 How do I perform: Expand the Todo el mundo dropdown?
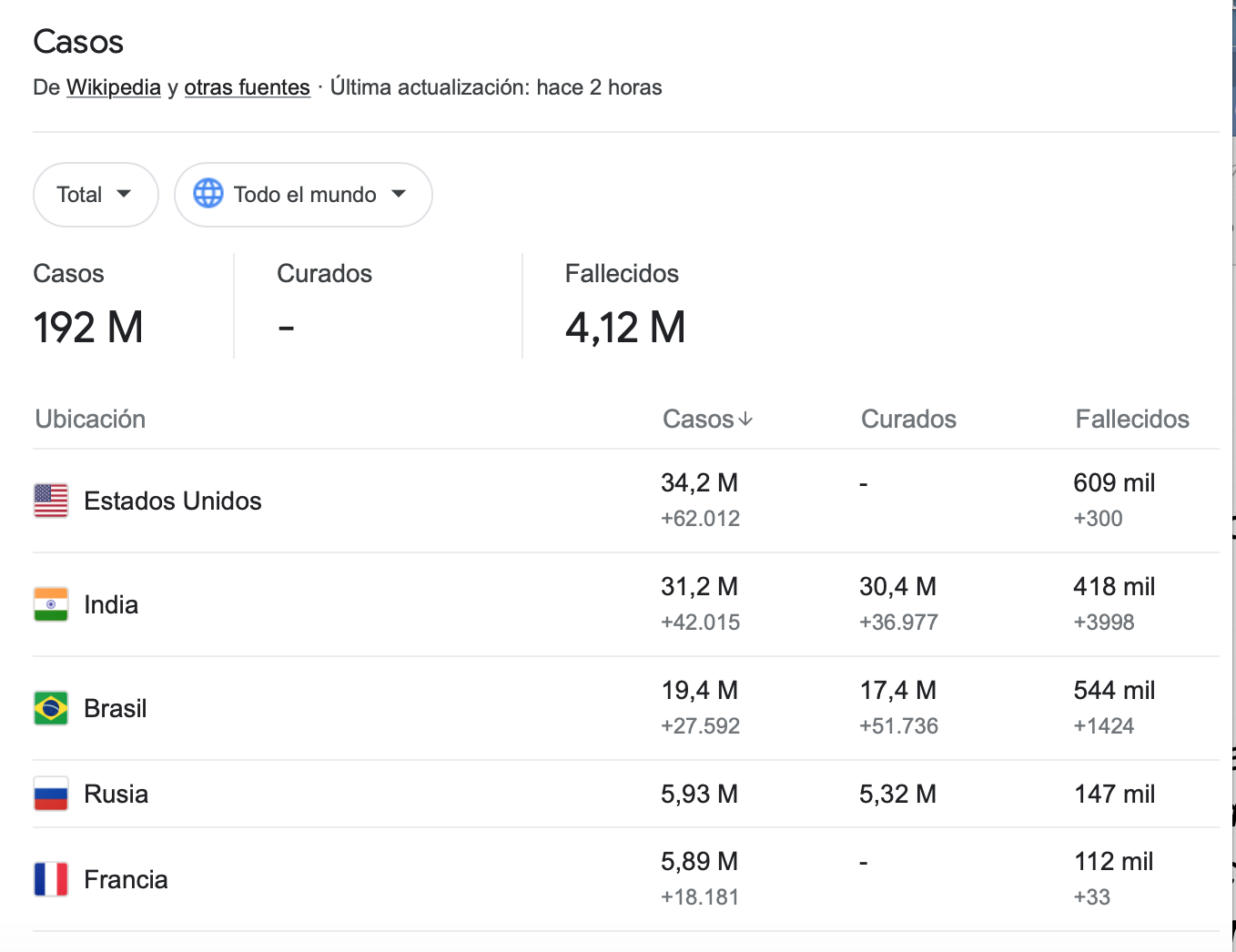pos(303,195)
